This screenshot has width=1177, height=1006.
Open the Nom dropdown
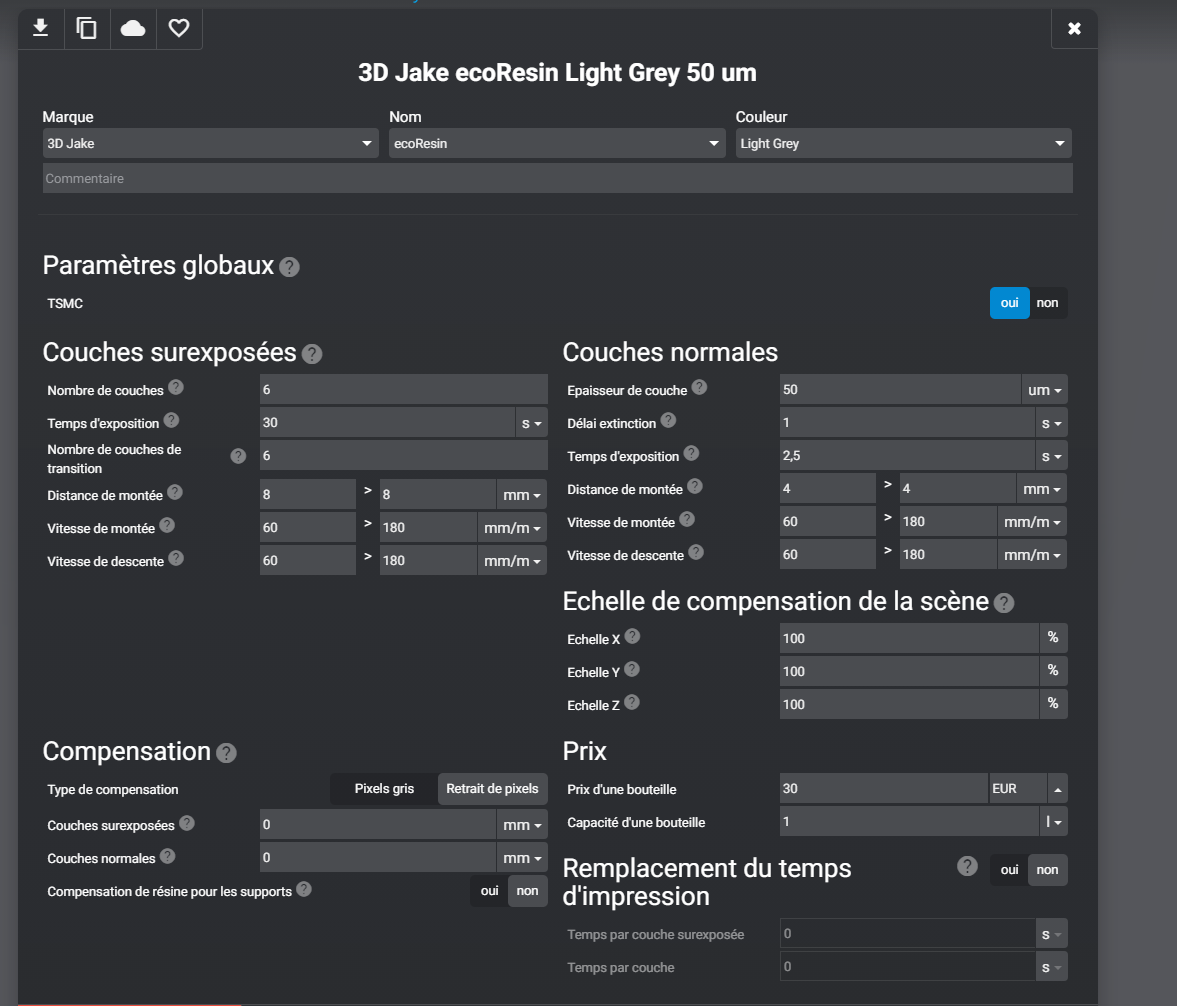[x=557, y=143]
